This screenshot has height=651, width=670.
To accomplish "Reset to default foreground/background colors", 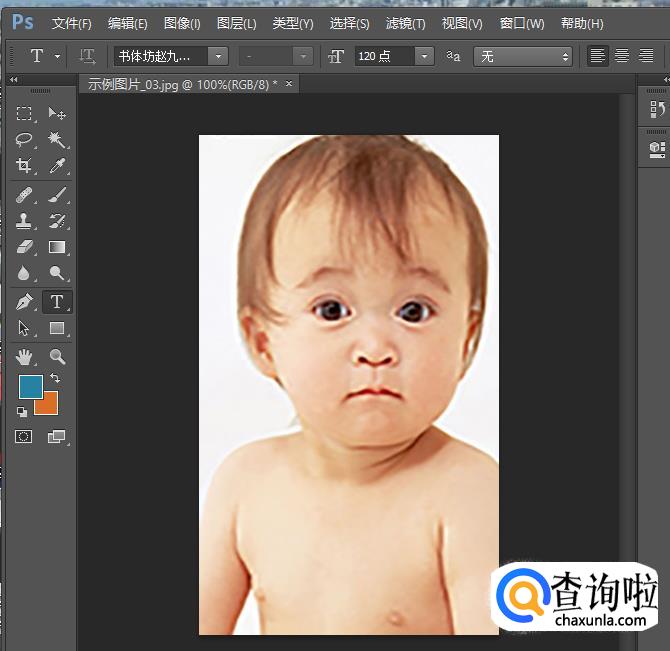I will tap(22, 411).
